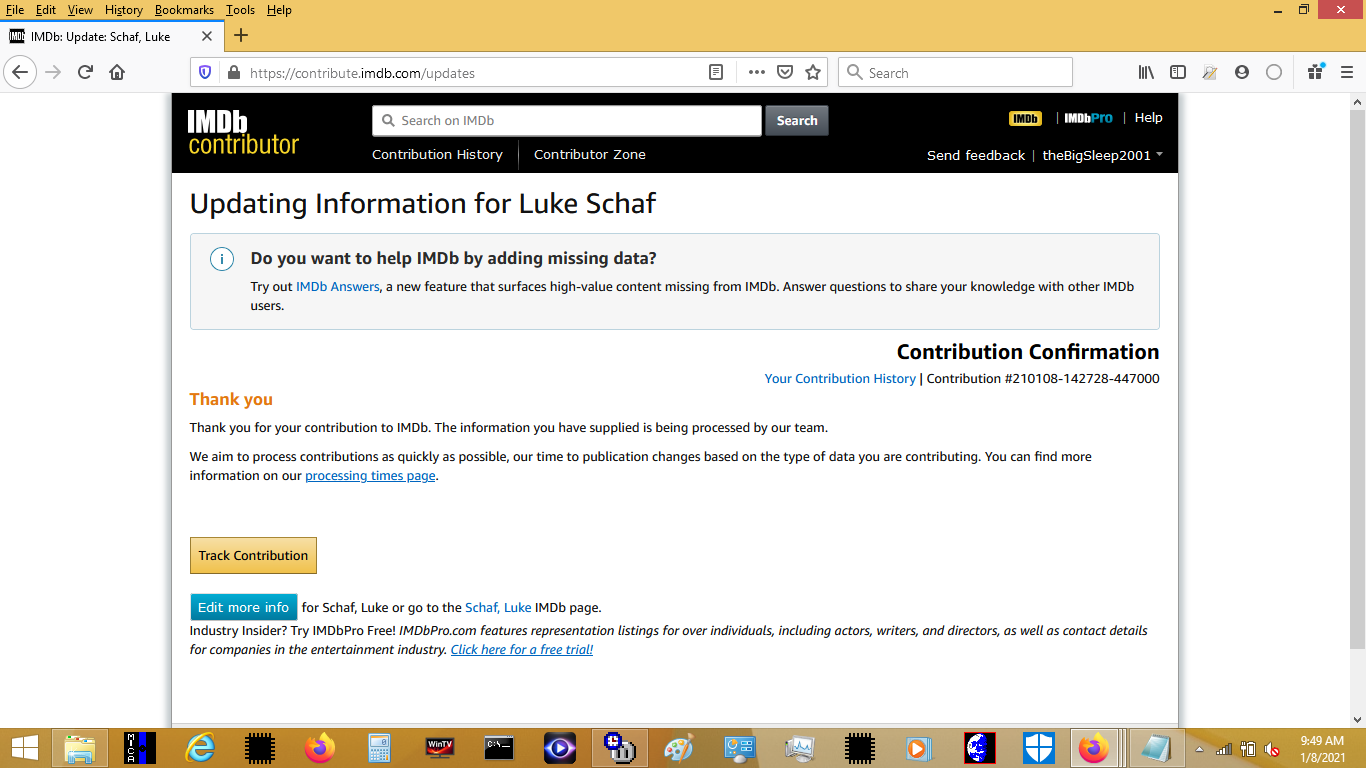The height and width of the screenshot is (768, 1366).
Task: Click the IMDb contributor logo
Action: pyautogui.click(x=243, y=133)
